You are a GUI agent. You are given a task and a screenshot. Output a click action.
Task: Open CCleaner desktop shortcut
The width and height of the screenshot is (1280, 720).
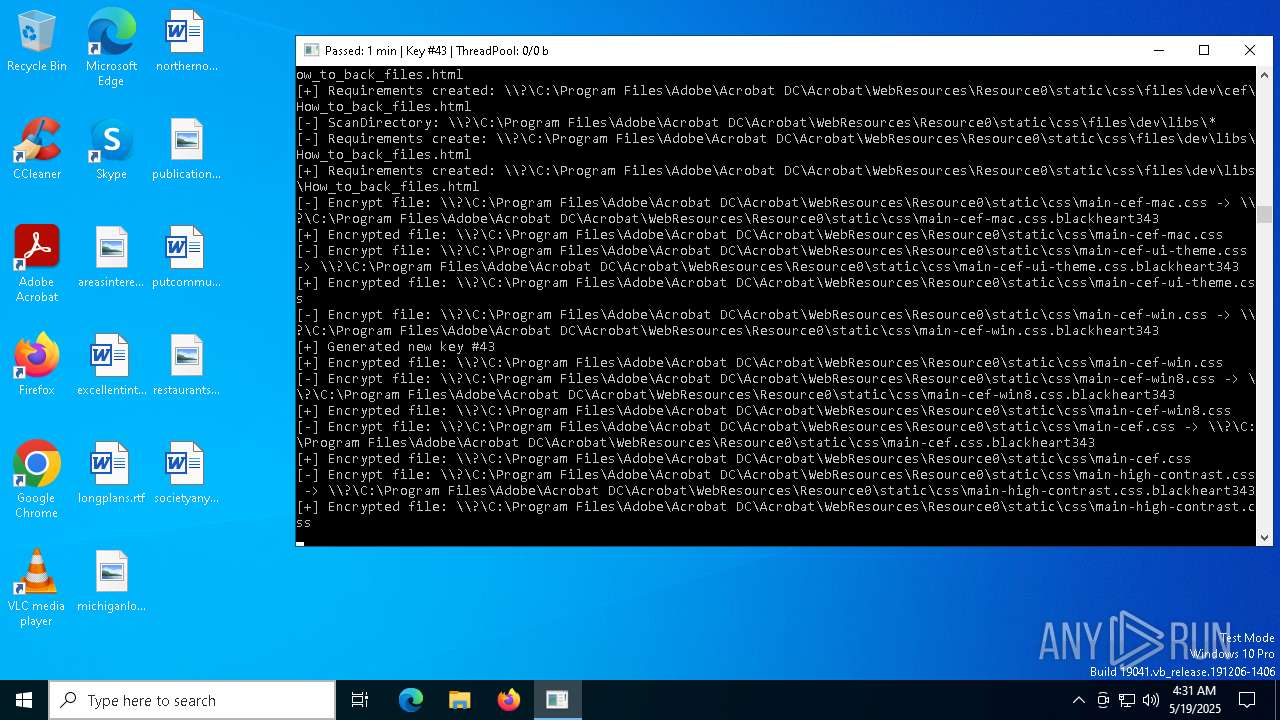pos(37,150)
